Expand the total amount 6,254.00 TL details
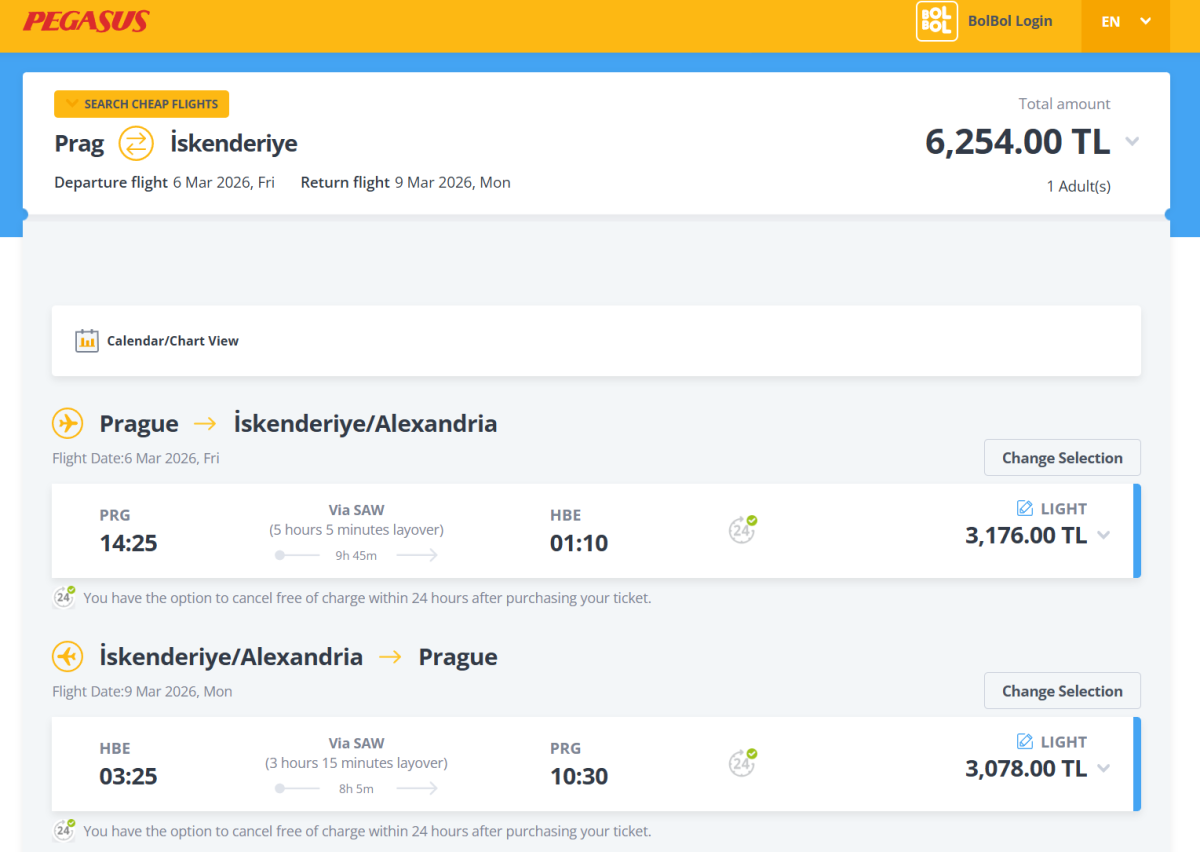 [1132, 142]
